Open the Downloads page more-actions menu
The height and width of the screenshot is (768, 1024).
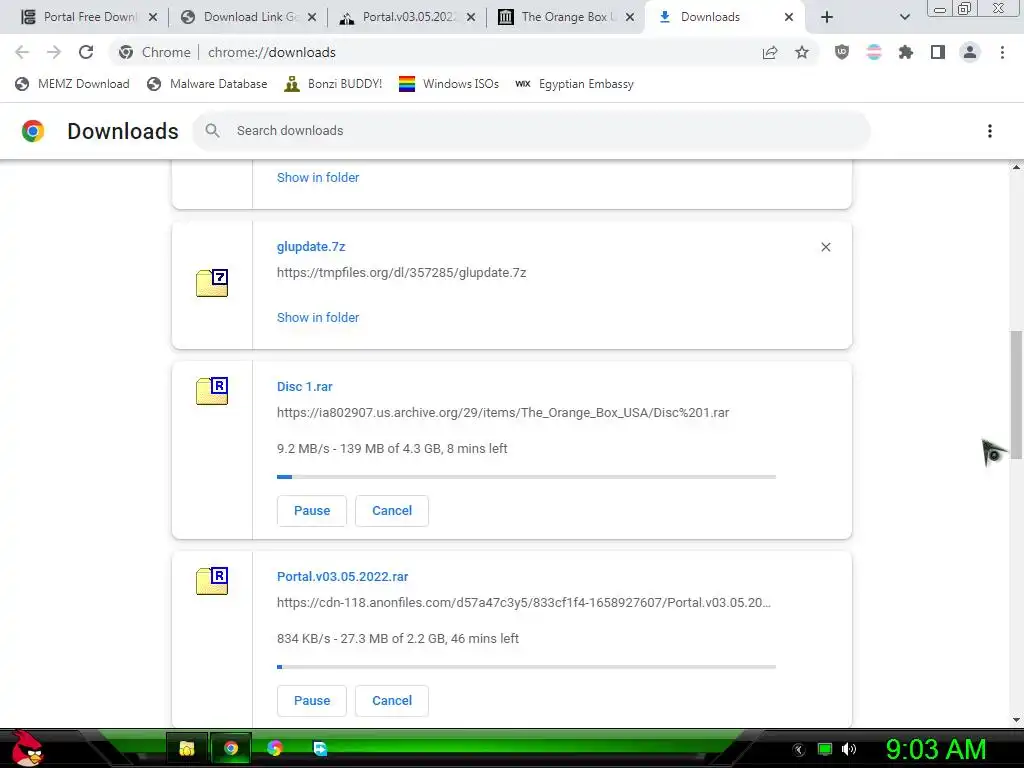(990, 131)
